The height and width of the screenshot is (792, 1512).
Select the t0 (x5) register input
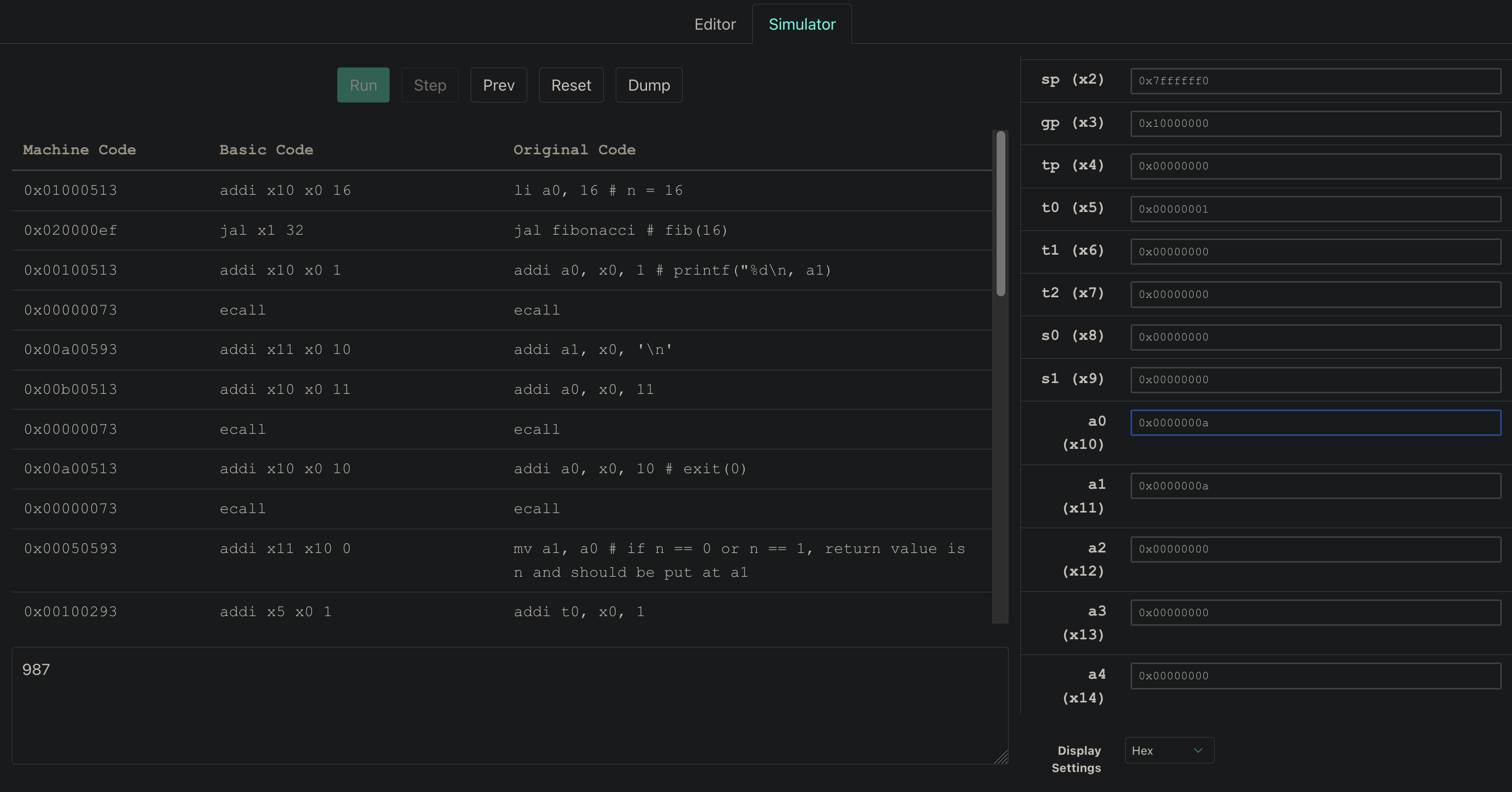pos(1315,209)
